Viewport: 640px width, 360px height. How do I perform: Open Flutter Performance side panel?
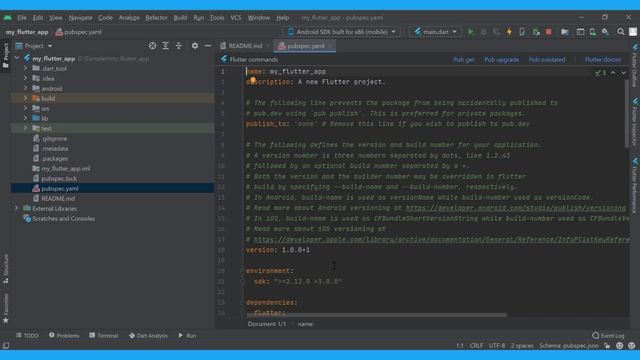tap(635, 184)
